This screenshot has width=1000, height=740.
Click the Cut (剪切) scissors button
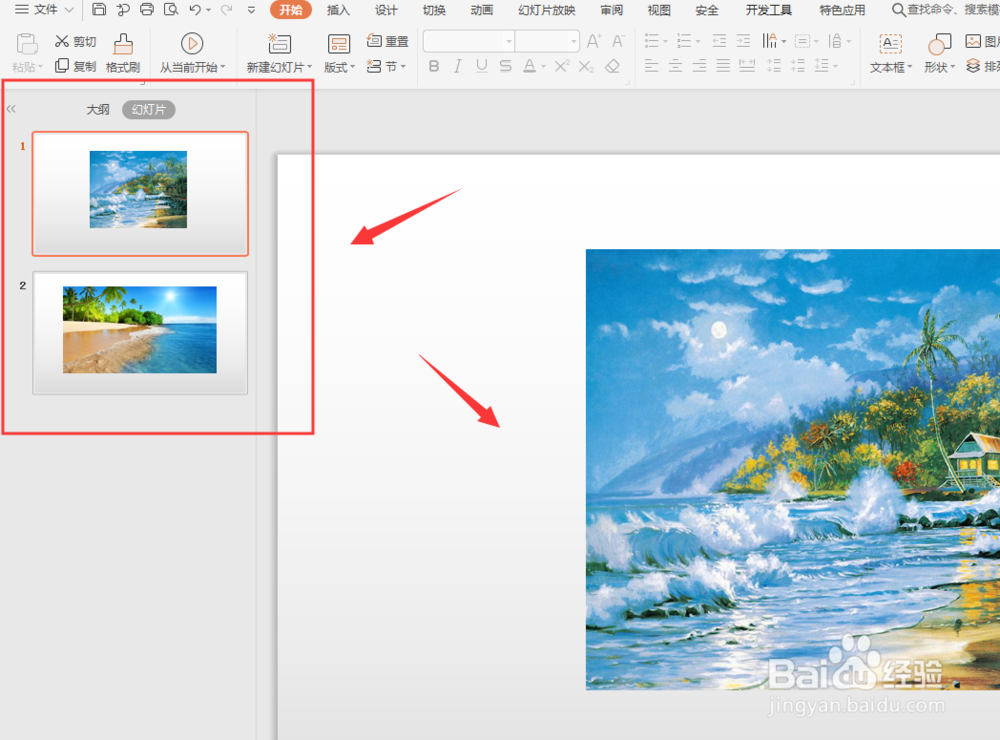pyautogui.click(x=75, y=41)
